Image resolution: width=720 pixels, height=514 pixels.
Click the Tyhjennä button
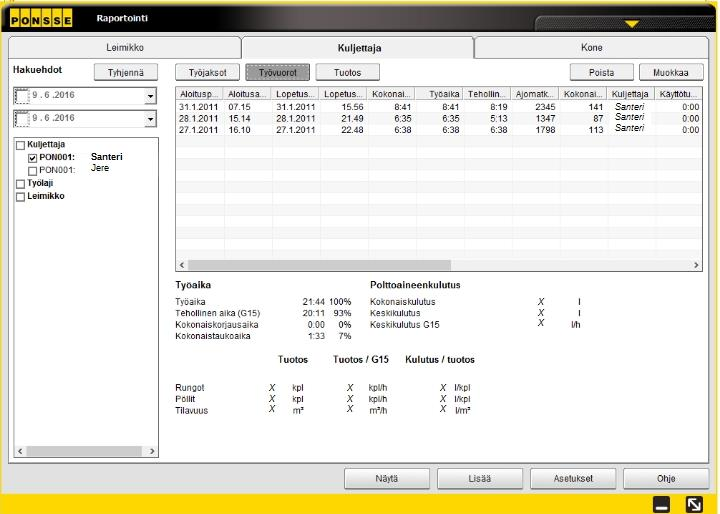point(126,73)
